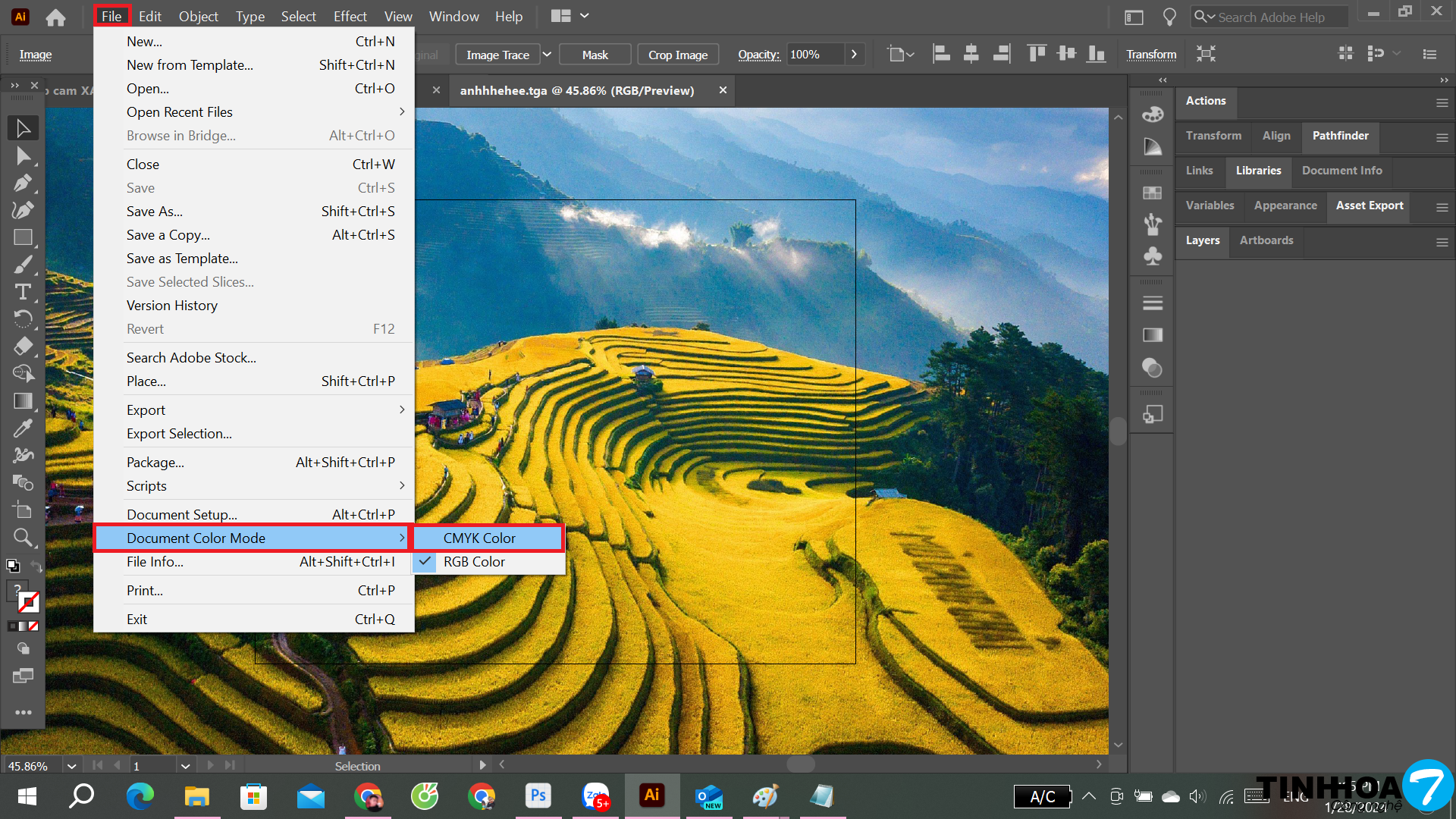The height and width of the screenshot is (819, 1456).
Task: Open the zoom level dropdown
Action: (x=71, y=766)
